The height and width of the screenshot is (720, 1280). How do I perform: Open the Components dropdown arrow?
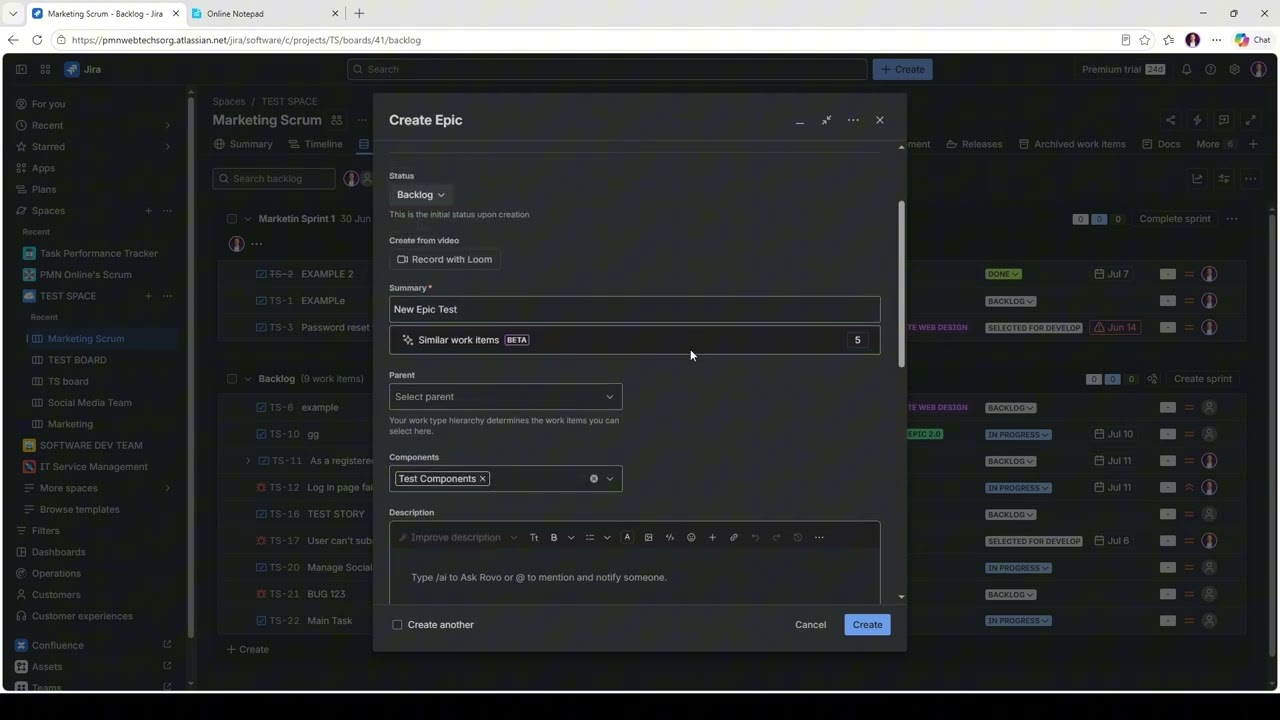coord(610,479)
